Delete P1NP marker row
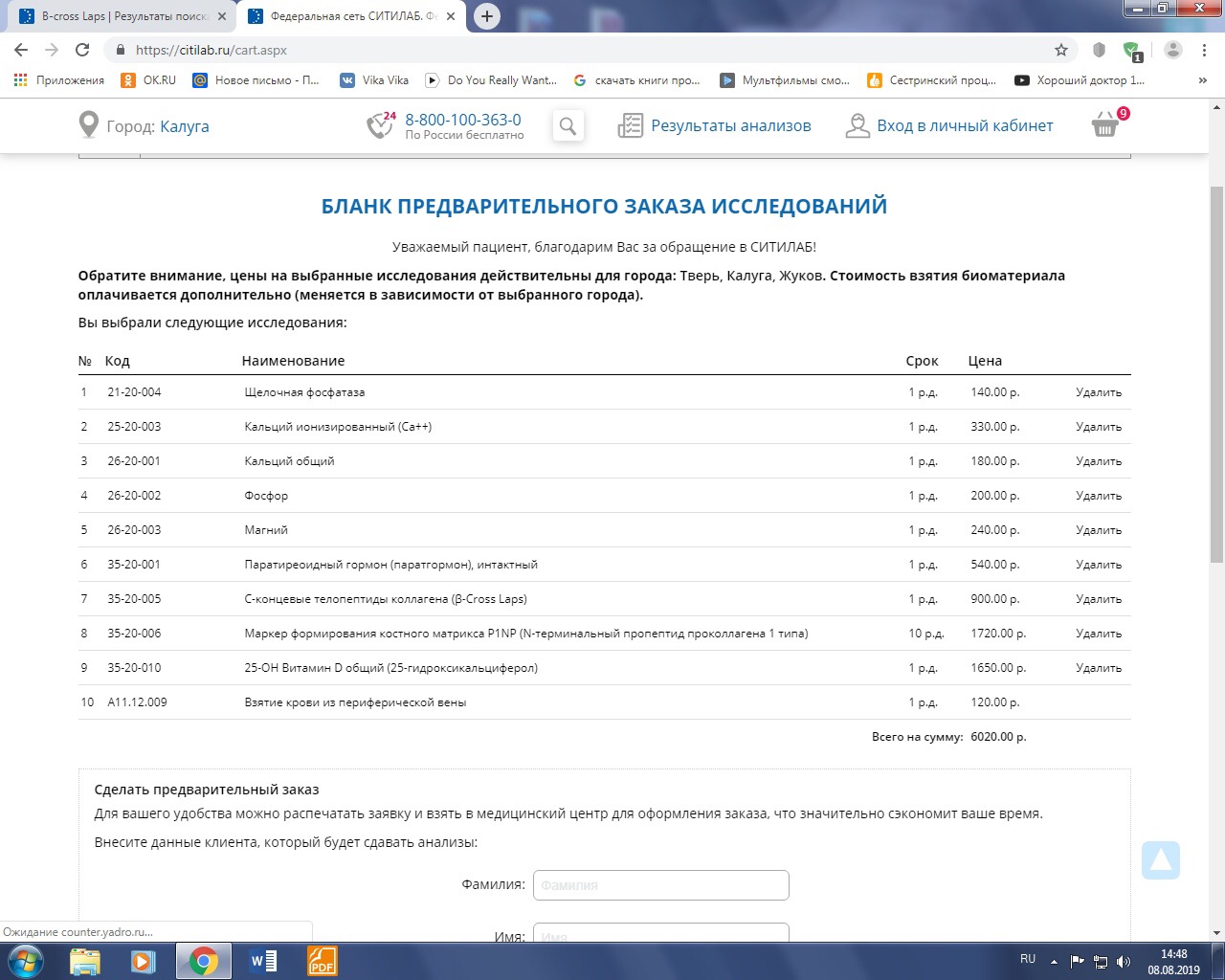Viewport: 1225px width, 980px height. 1099,634
